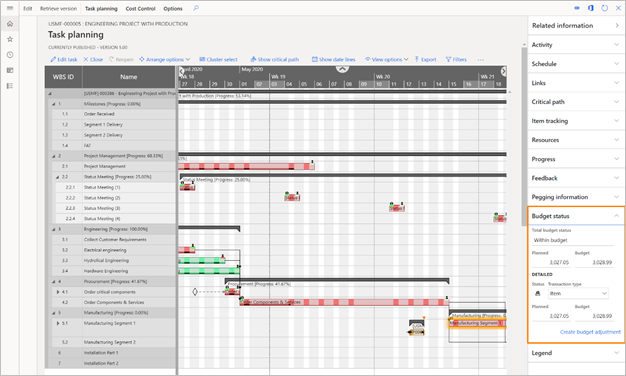Click the search magnifier in action bar

coord(196,8)
